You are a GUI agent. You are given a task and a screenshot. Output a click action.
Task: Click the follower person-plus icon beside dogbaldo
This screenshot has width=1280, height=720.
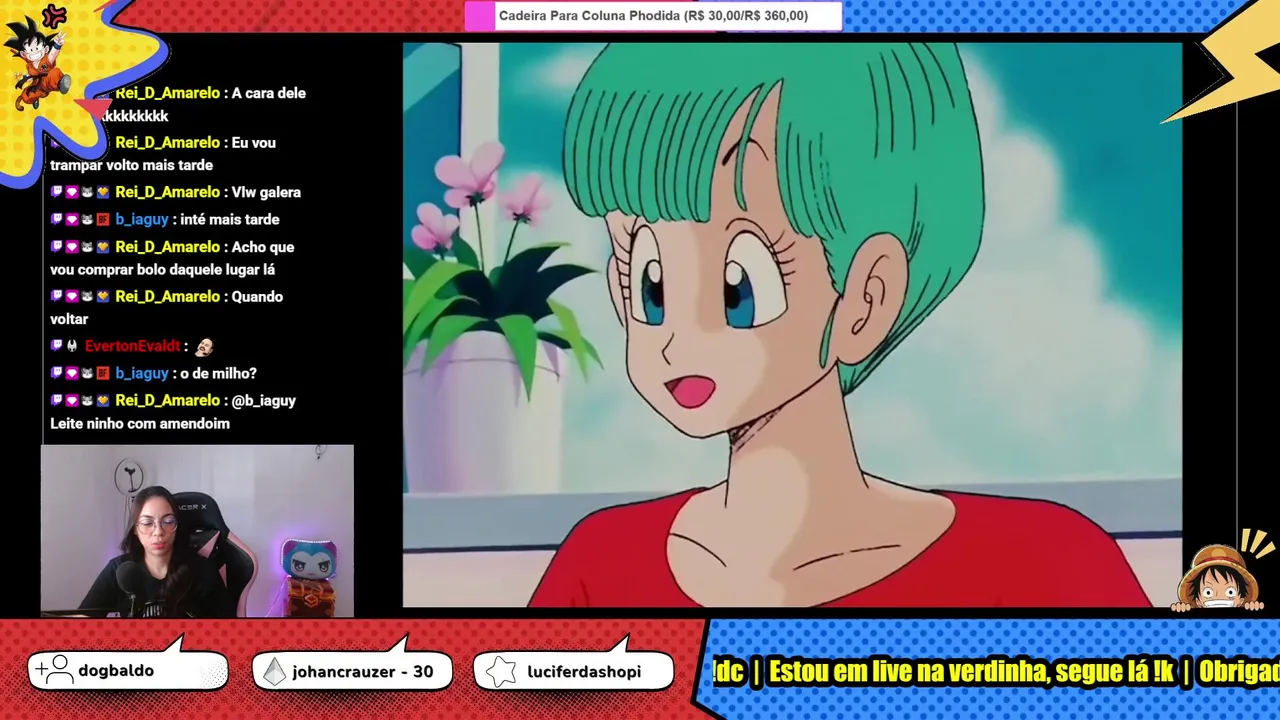pyautogui.click(x=56, y=671)
